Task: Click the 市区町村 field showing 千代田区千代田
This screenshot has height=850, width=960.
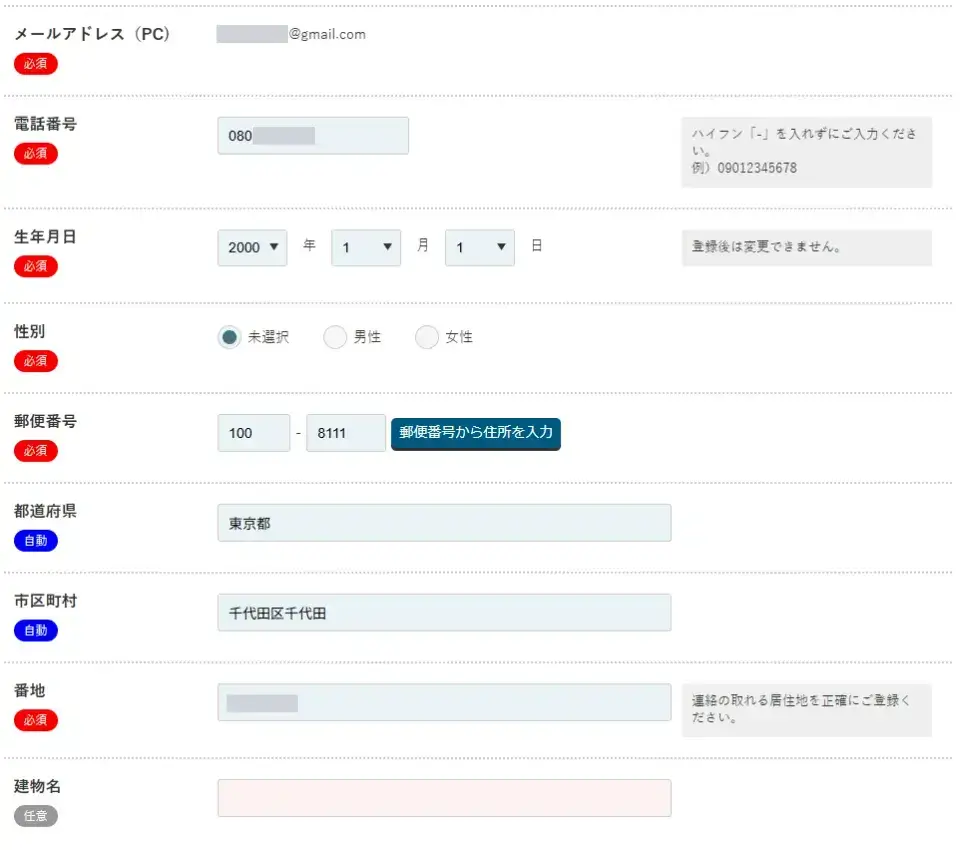Action: click(444, 612)
